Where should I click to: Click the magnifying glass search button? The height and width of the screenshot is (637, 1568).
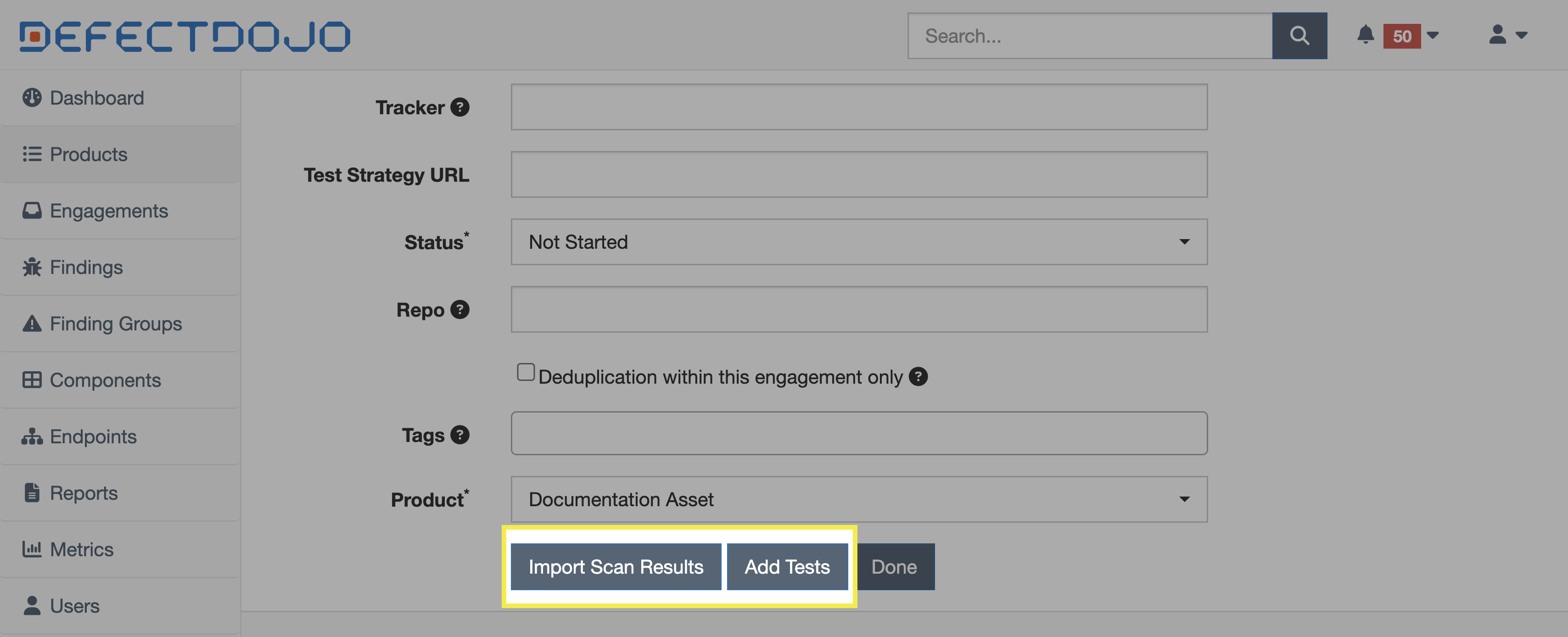pyautogui.click(x=1299, y=36)
